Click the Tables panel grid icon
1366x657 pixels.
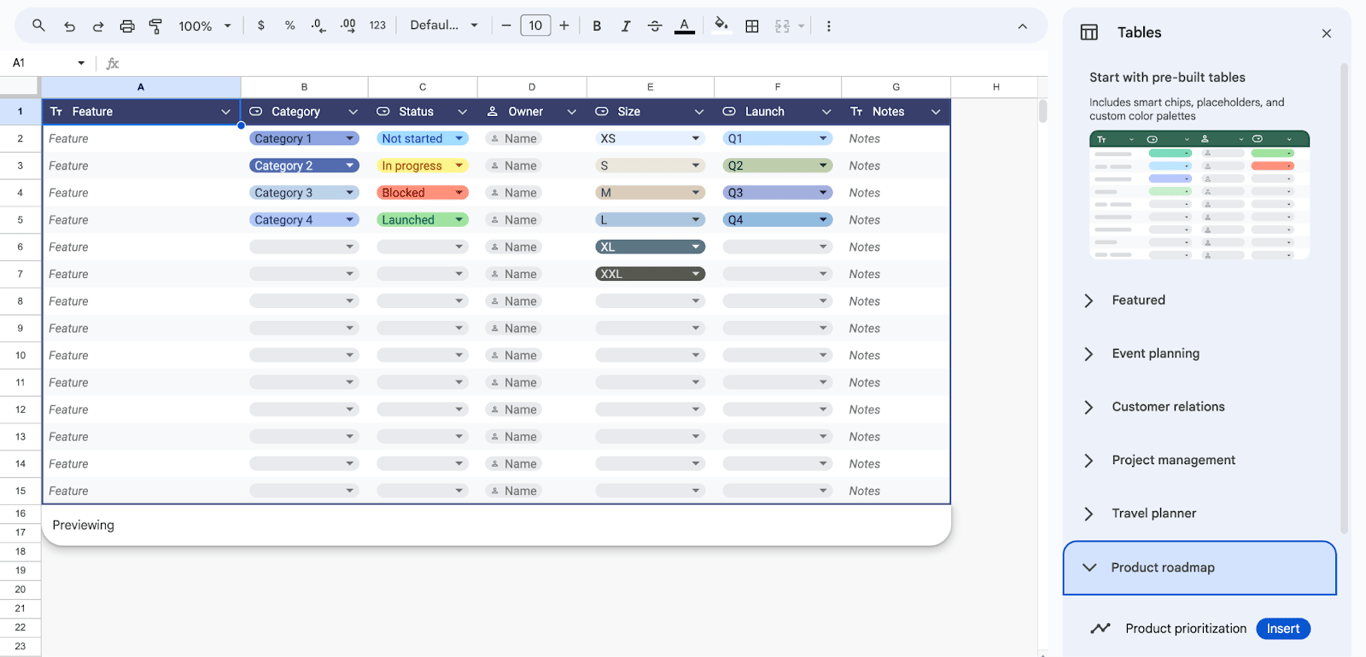pyautogui.click(x=1089, y=33)
